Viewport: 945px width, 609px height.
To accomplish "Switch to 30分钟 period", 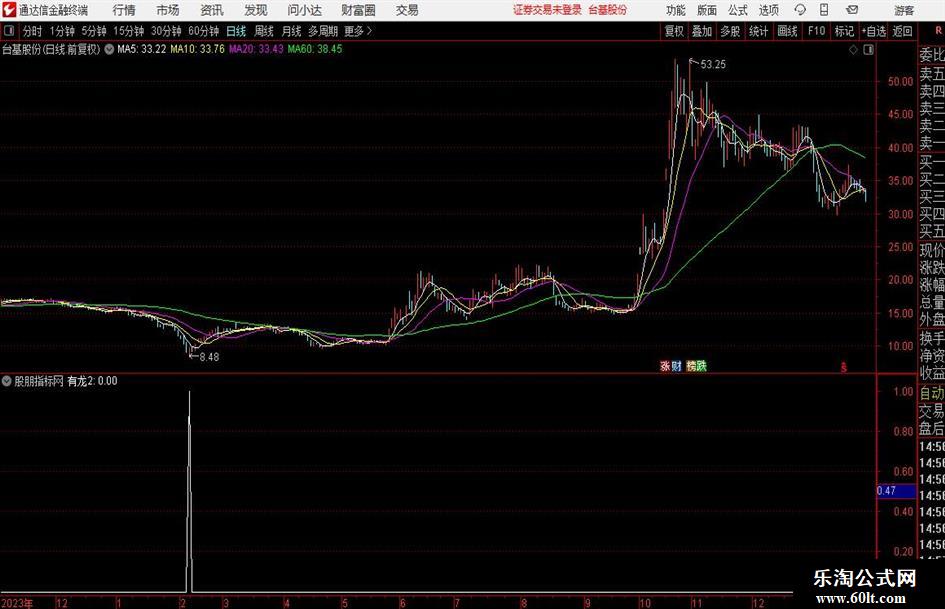I will (166, 31).
